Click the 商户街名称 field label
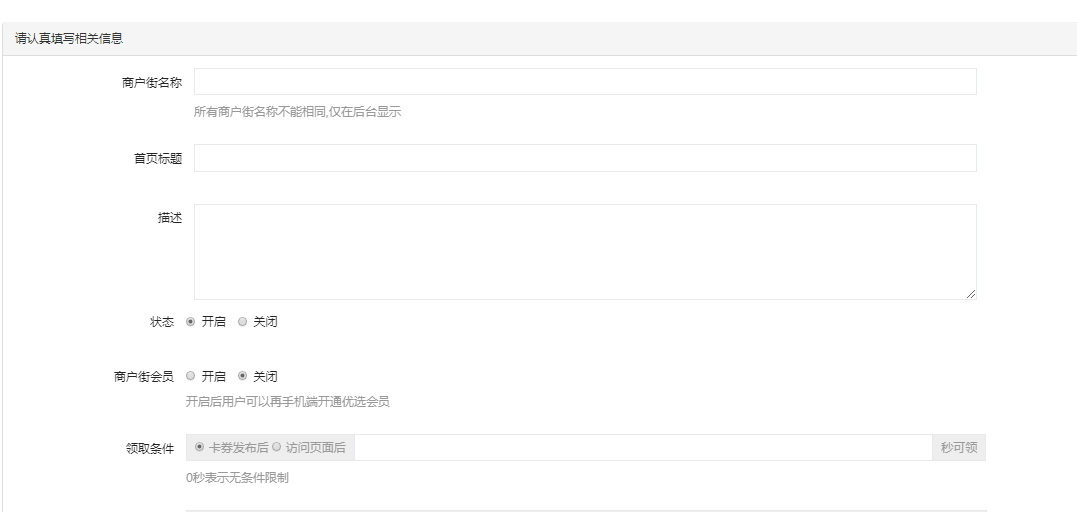 click(x=152, y=82)
